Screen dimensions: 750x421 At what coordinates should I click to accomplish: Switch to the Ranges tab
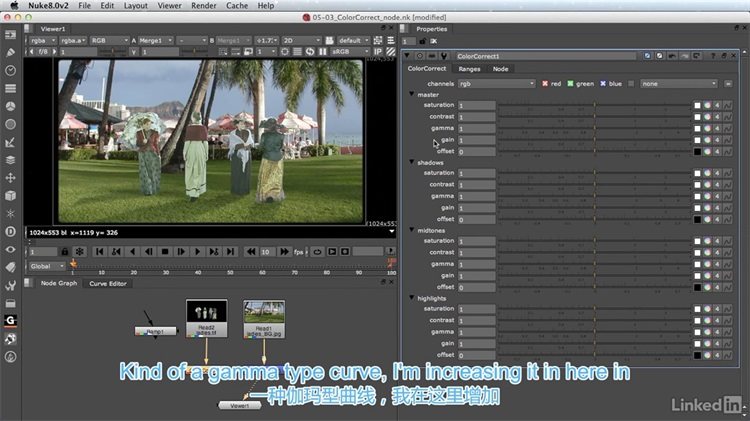(x=468, y=69)
